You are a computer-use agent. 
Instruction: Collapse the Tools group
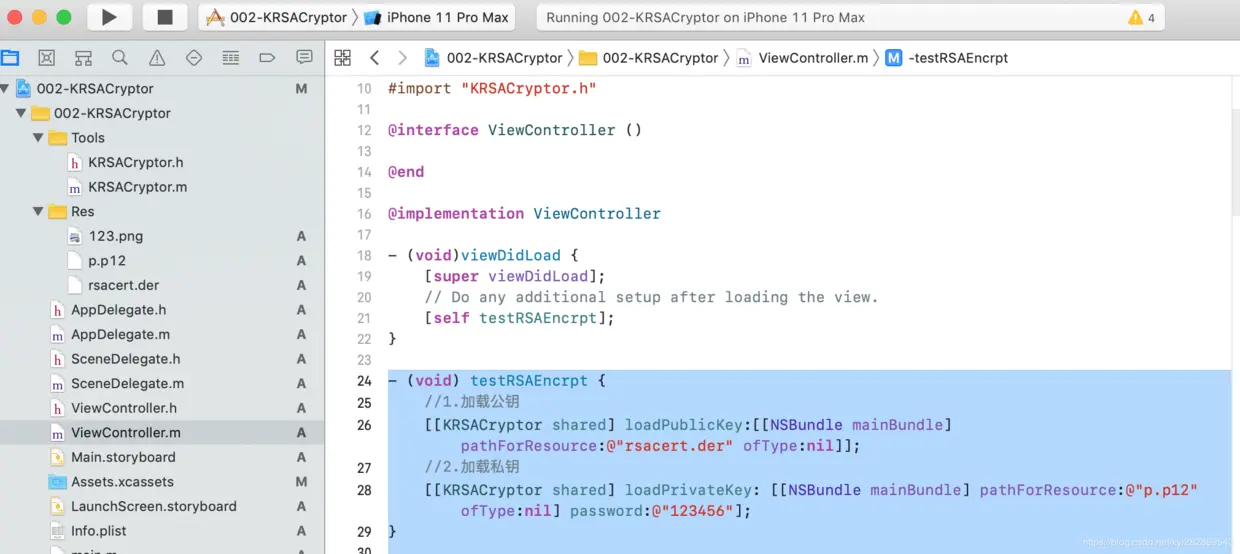pos(38,138)
